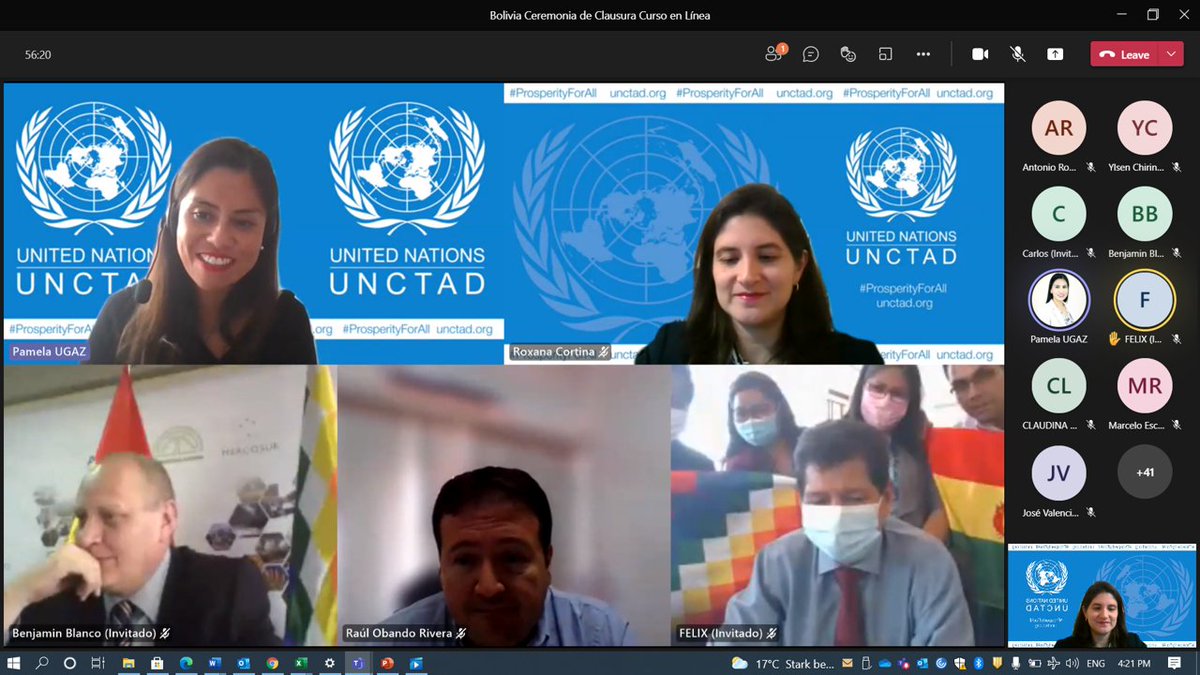
Task: Open Microsoft Store from taskbar
Action: pos(157,663)
